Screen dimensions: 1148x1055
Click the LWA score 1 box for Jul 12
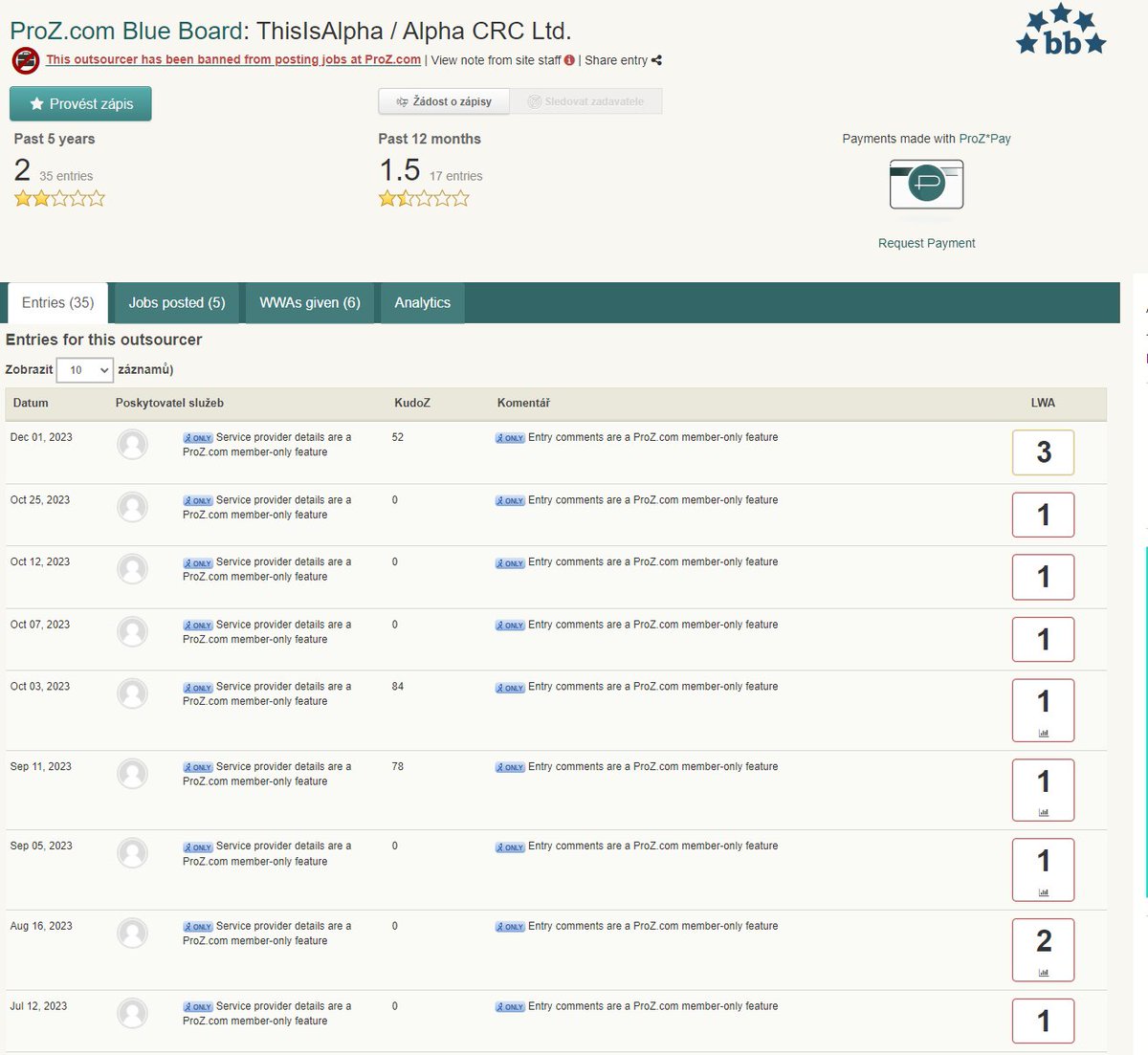click(1044, 1021)
